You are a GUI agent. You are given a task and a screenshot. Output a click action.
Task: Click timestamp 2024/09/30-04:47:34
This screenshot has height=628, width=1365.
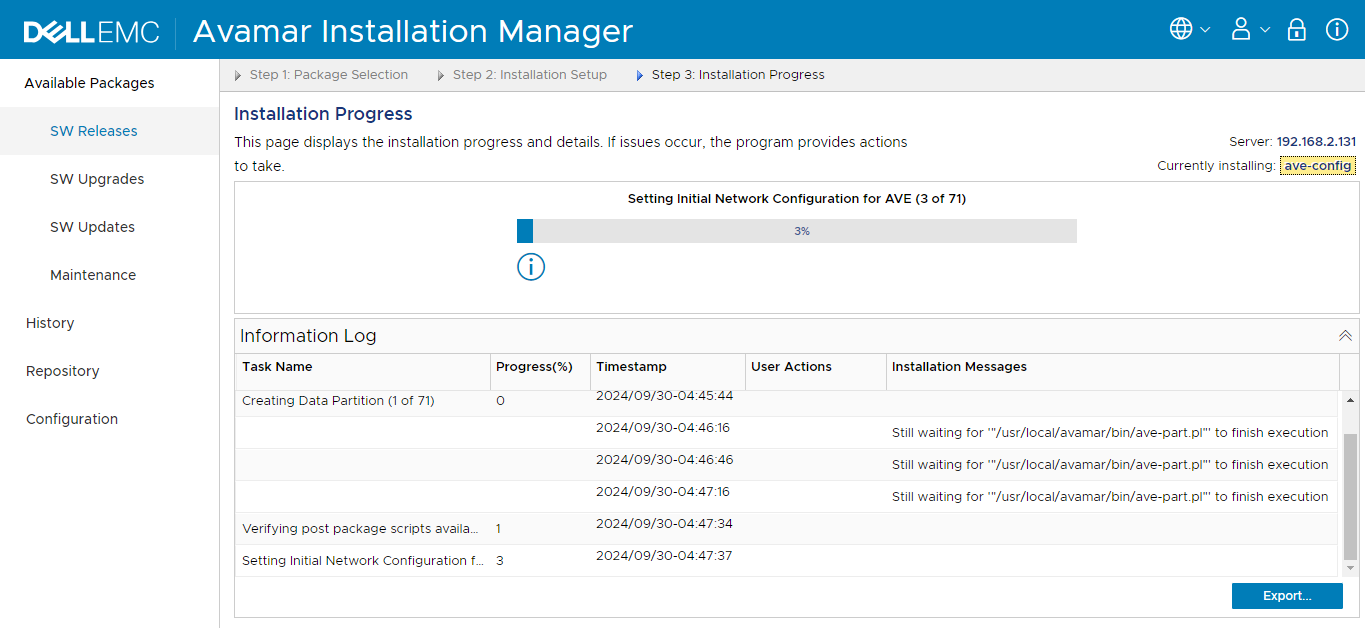(x=665, y=524)
